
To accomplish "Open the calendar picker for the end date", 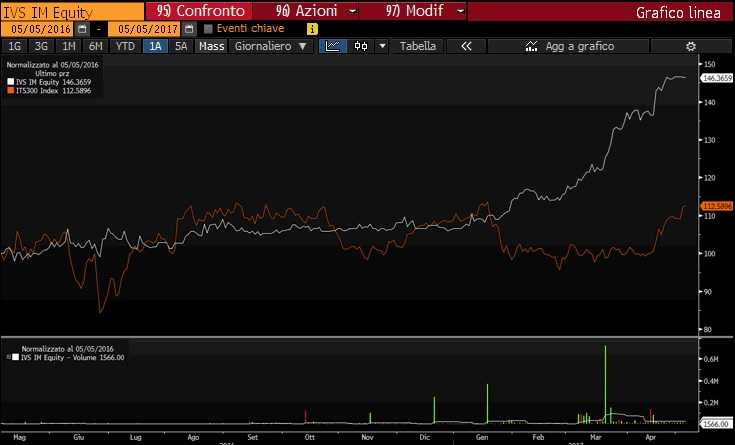I will 189,29.
